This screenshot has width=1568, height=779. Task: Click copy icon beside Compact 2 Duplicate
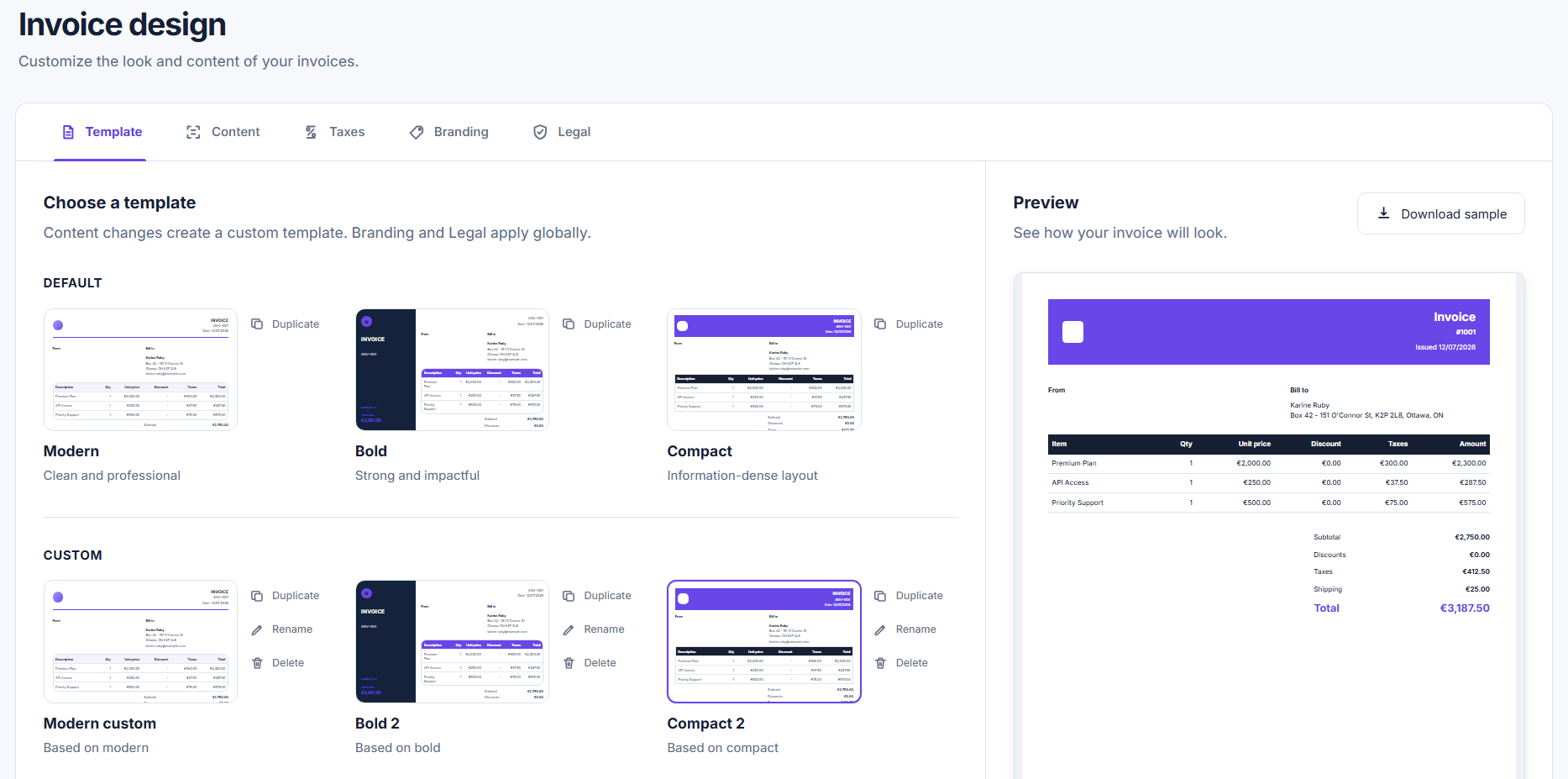pyautogui.click(x=880, y=596)
